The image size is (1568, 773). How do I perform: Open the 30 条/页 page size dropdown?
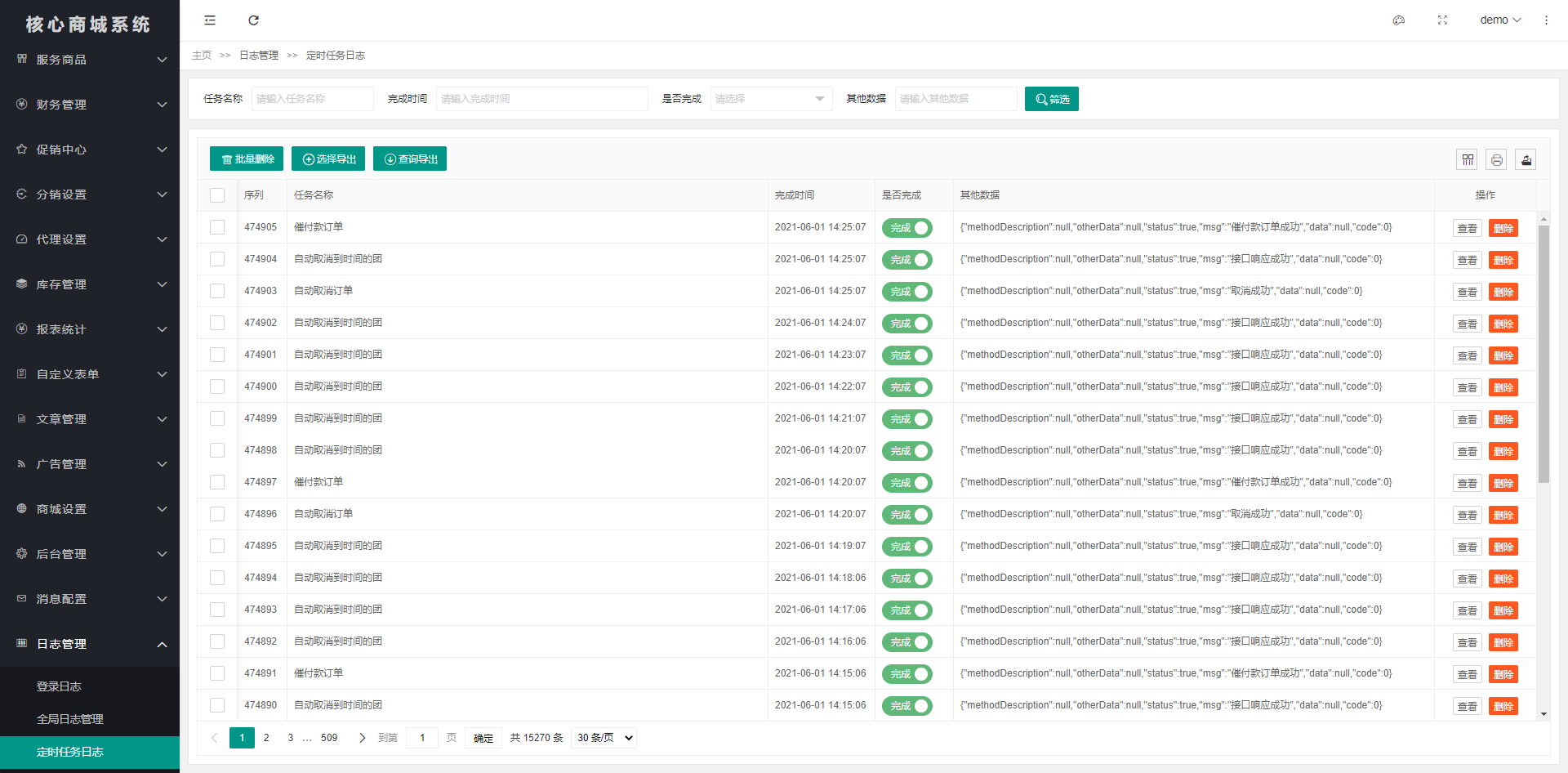(x=604, y=738)
